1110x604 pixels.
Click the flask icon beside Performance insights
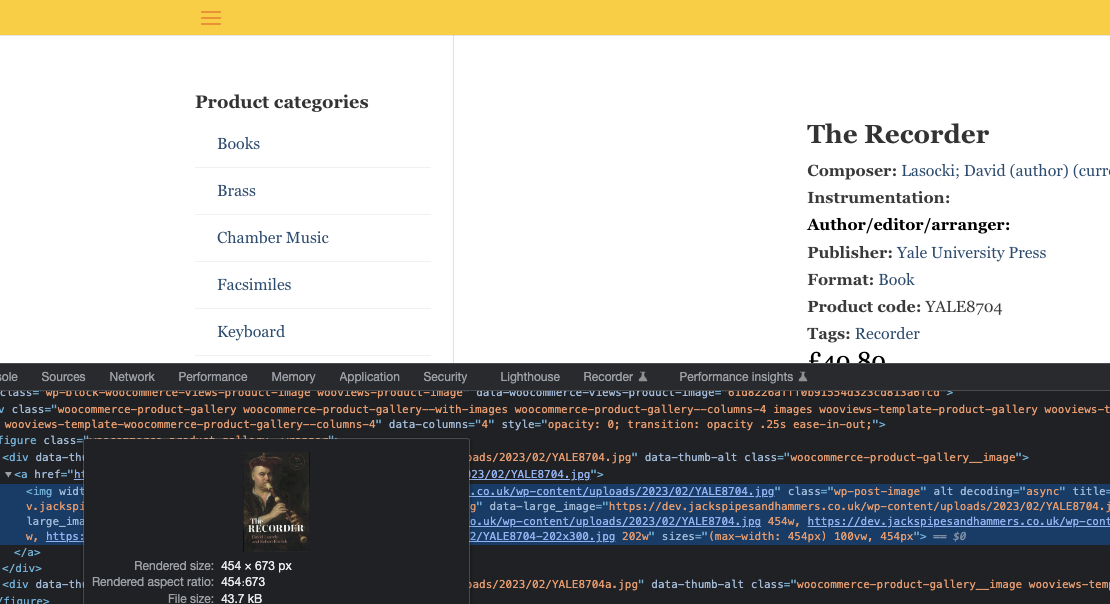(803, 377)
